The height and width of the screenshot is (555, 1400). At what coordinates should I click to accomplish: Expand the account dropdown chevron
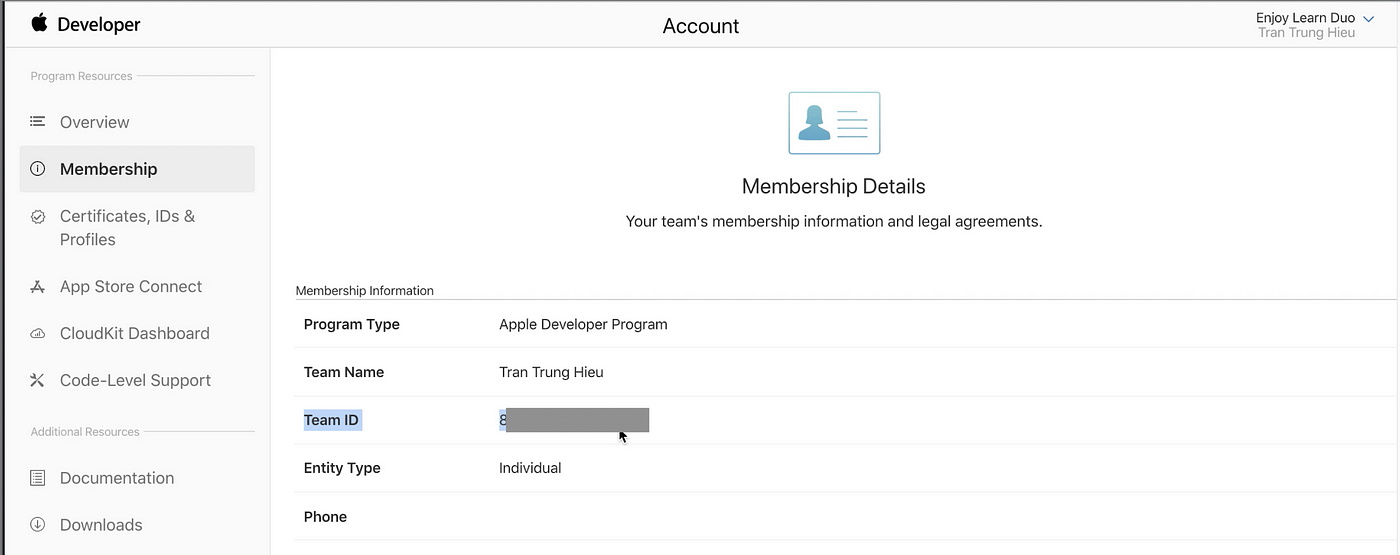[1369, 18]
